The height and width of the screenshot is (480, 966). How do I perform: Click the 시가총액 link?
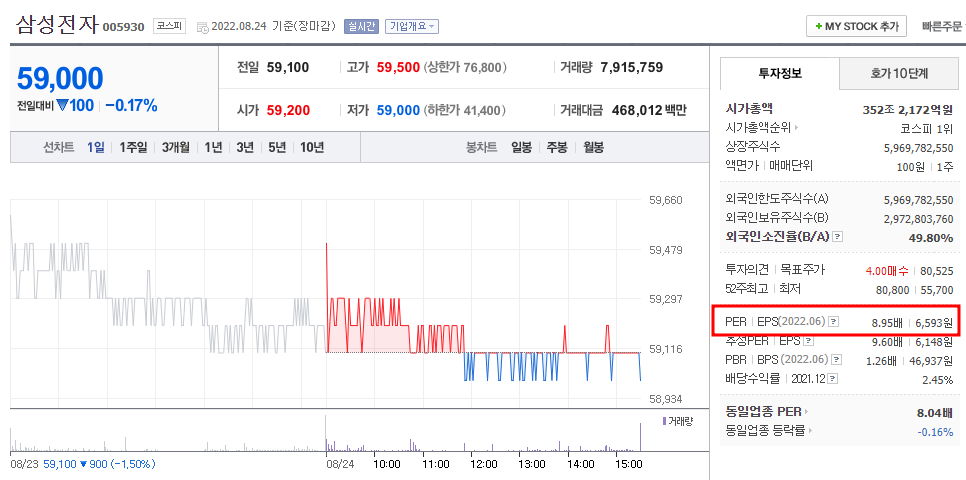[749, 109]
